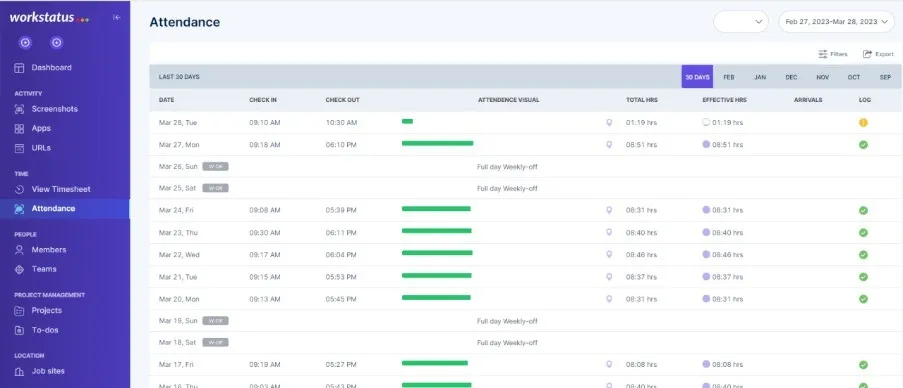Click the Dashboard icon in sidebar
The image size is (903, 388).
tap(19, 68)
